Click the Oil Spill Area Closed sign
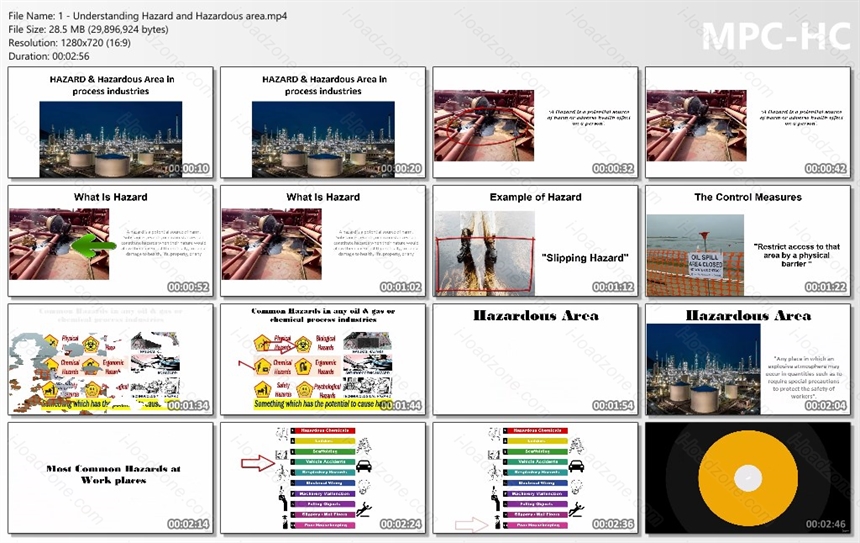860x543 pixels. click(705, 264)
